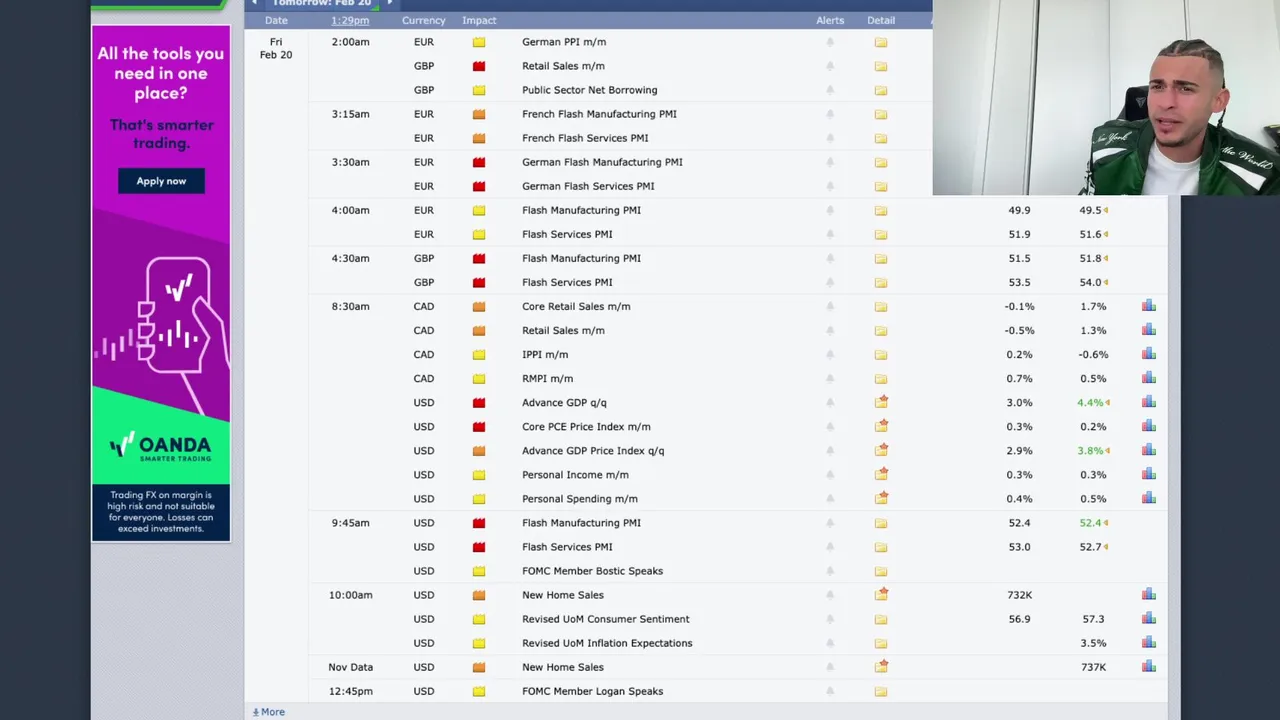The width and height of the screenshot is (1280, 720).
Task: Open detail folder for Public Sector Net Borrowing
Action: (881, 90)
